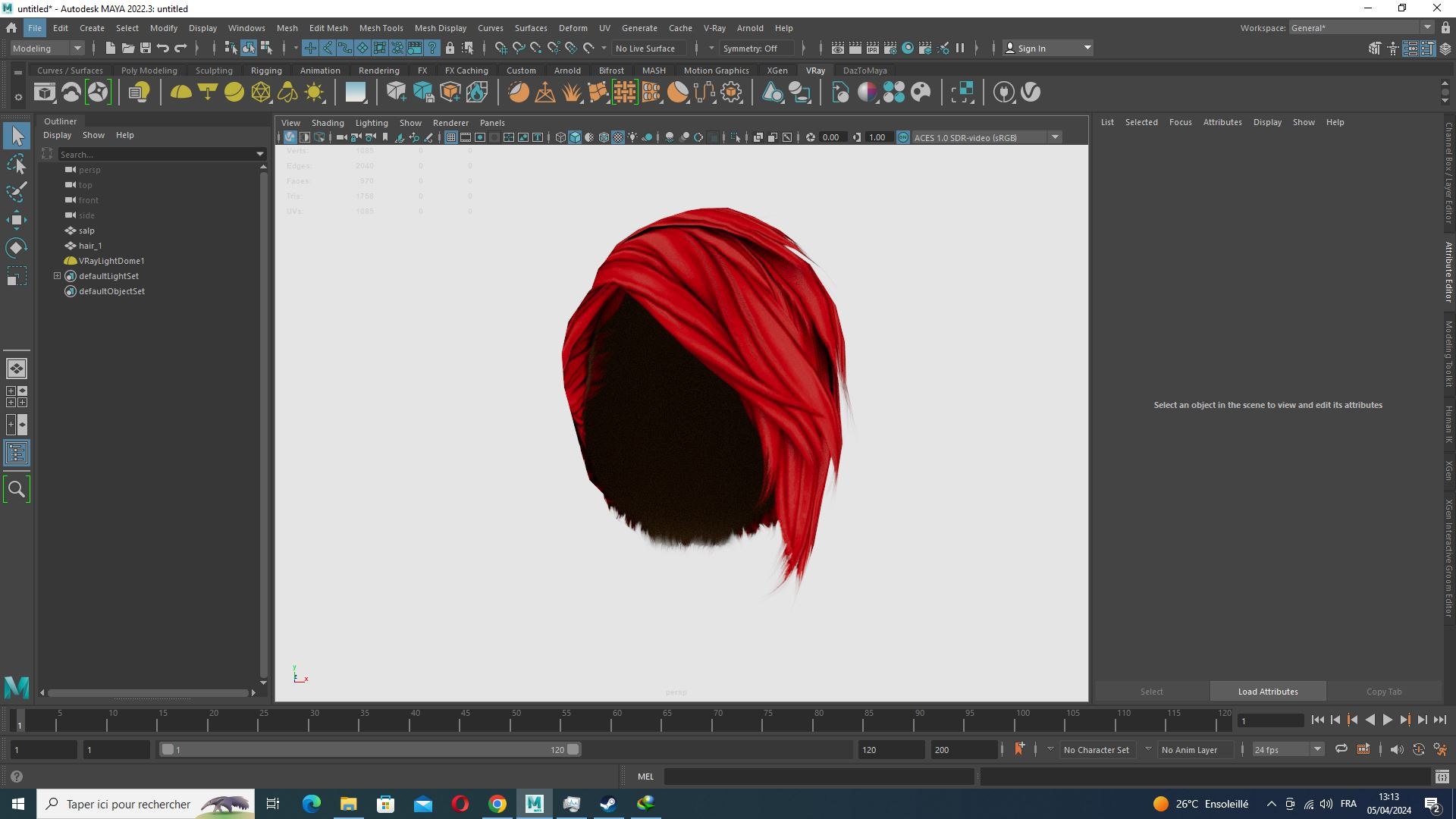1456x819 pixels.
Task: Click the Lasso Select tool
Action: click(x=16, y=164)
